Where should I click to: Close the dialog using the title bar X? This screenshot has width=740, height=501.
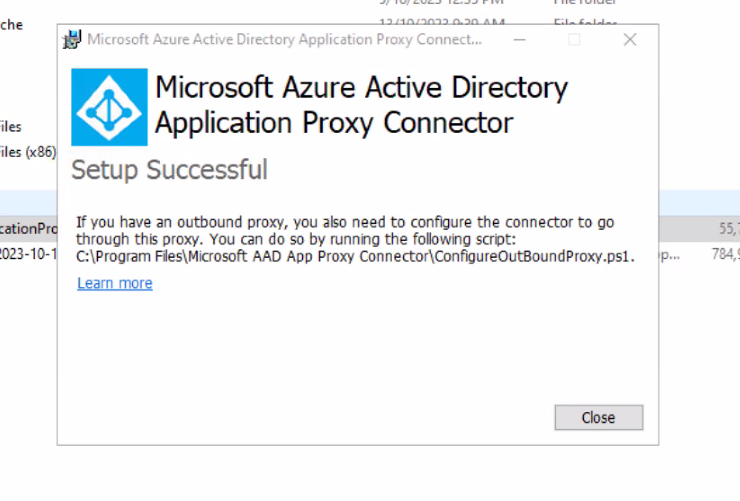pyautogui.click(x=629, y=40)
